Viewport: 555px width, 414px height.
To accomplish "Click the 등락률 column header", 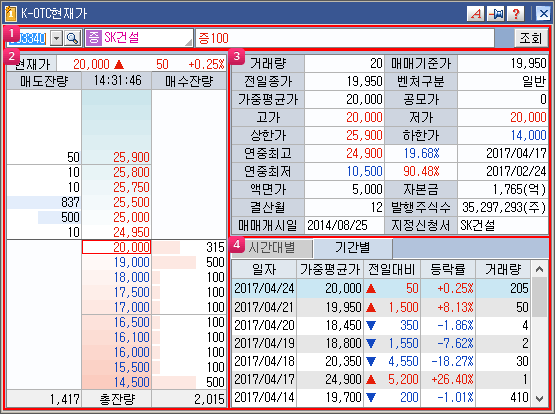I will [448, 270].
